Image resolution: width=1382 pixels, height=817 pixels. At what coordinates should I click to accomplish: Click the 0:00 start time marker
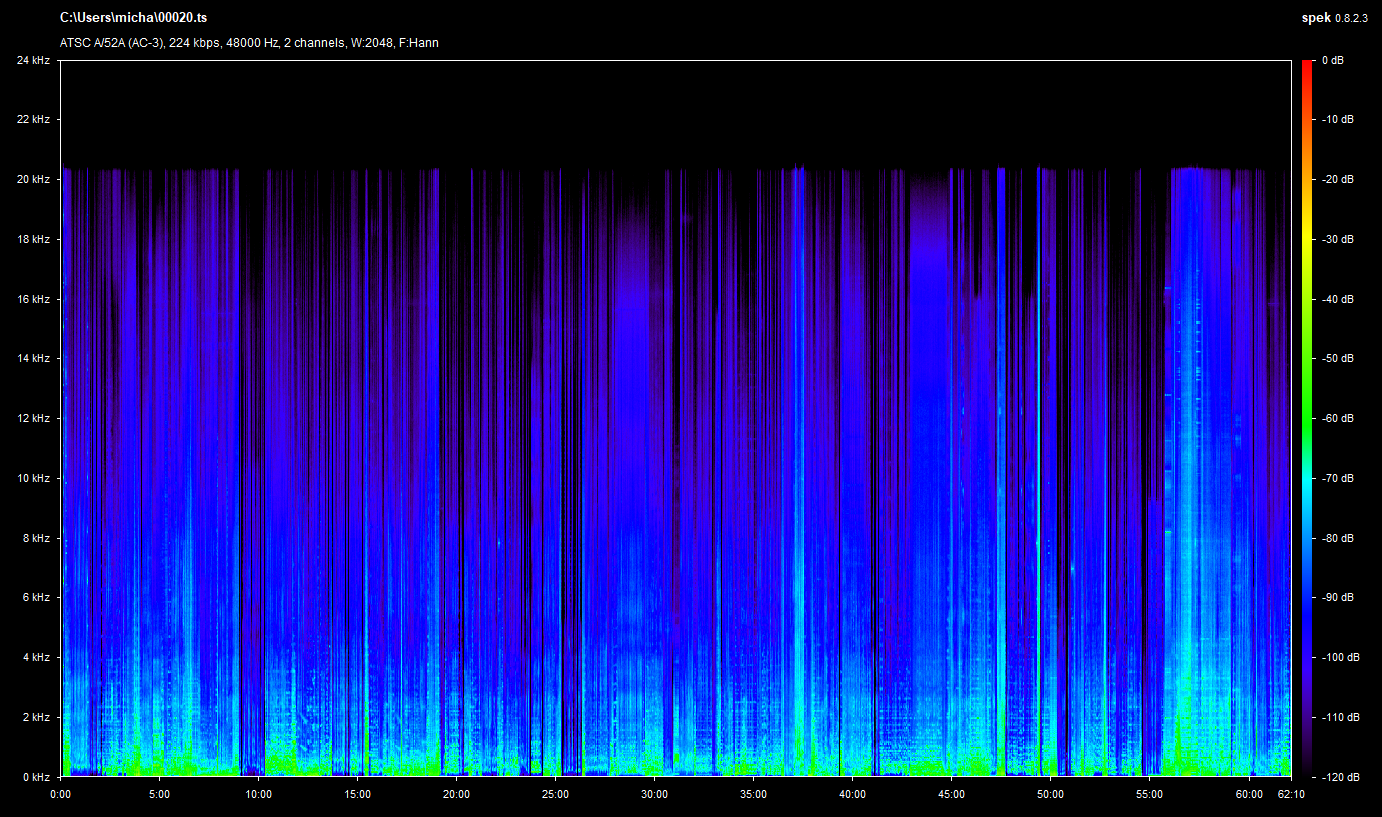tap(60, 795)
